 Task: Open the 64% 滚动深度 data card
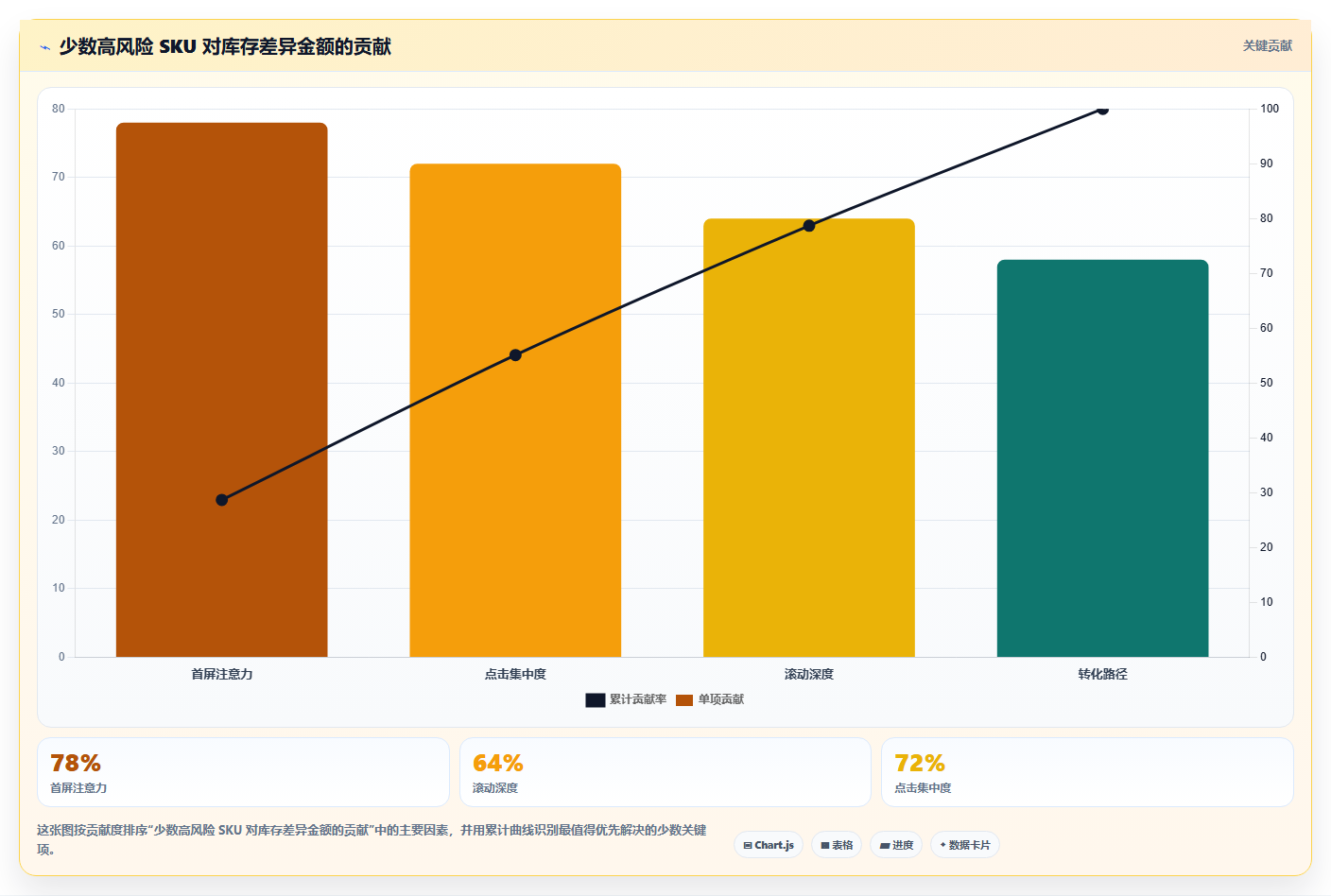665,772
